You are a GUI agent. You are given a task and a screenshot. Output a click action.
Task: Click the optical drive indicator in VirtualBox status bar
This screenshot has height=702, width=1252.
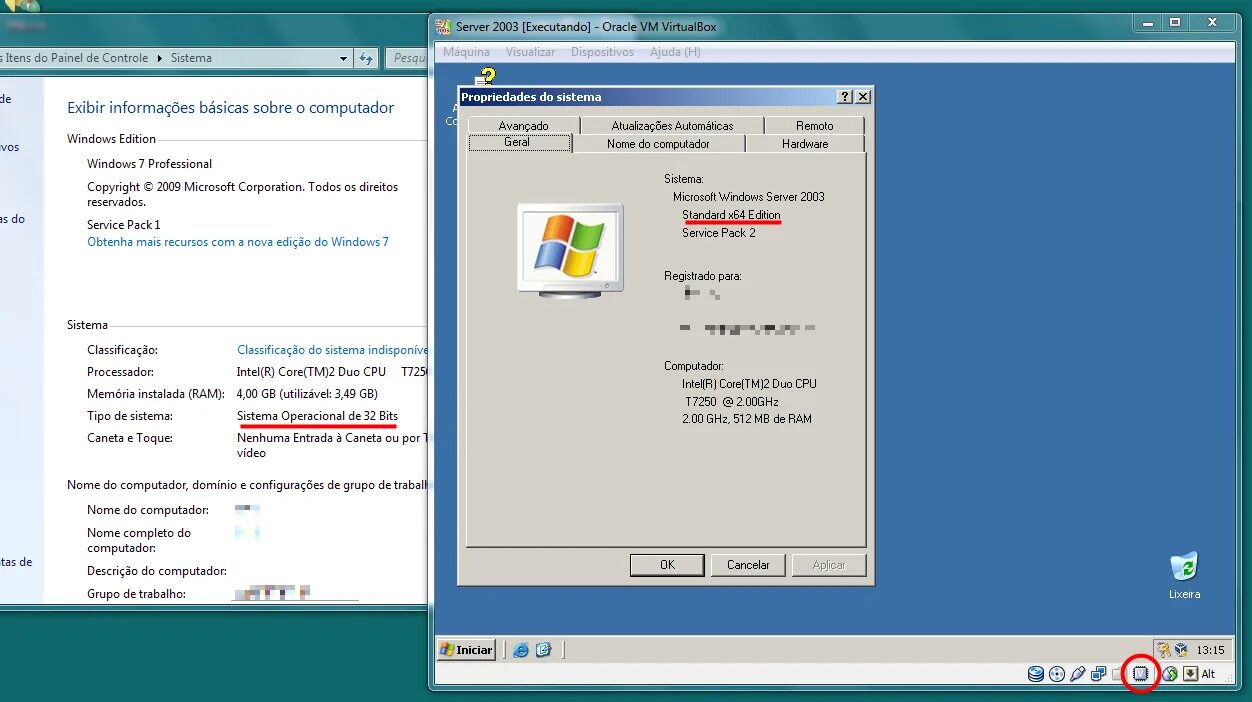(1057, 674)
